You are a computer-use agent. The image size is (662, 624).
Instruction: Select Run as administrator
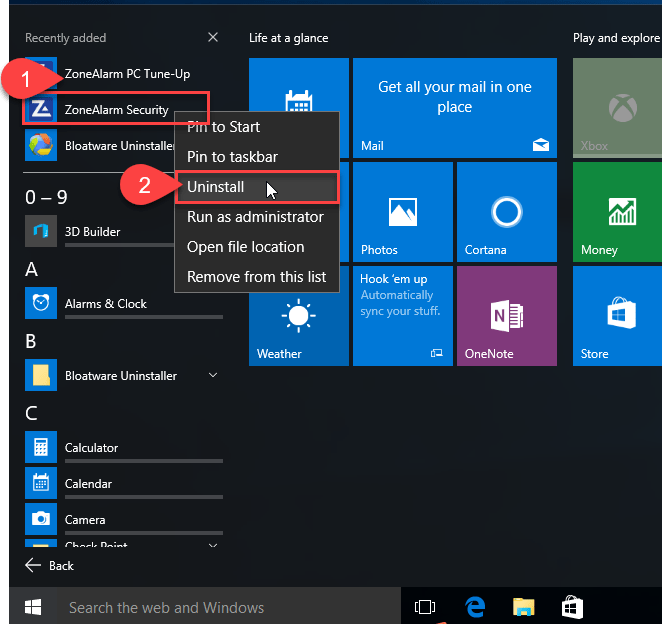click(x=257, y=217)
